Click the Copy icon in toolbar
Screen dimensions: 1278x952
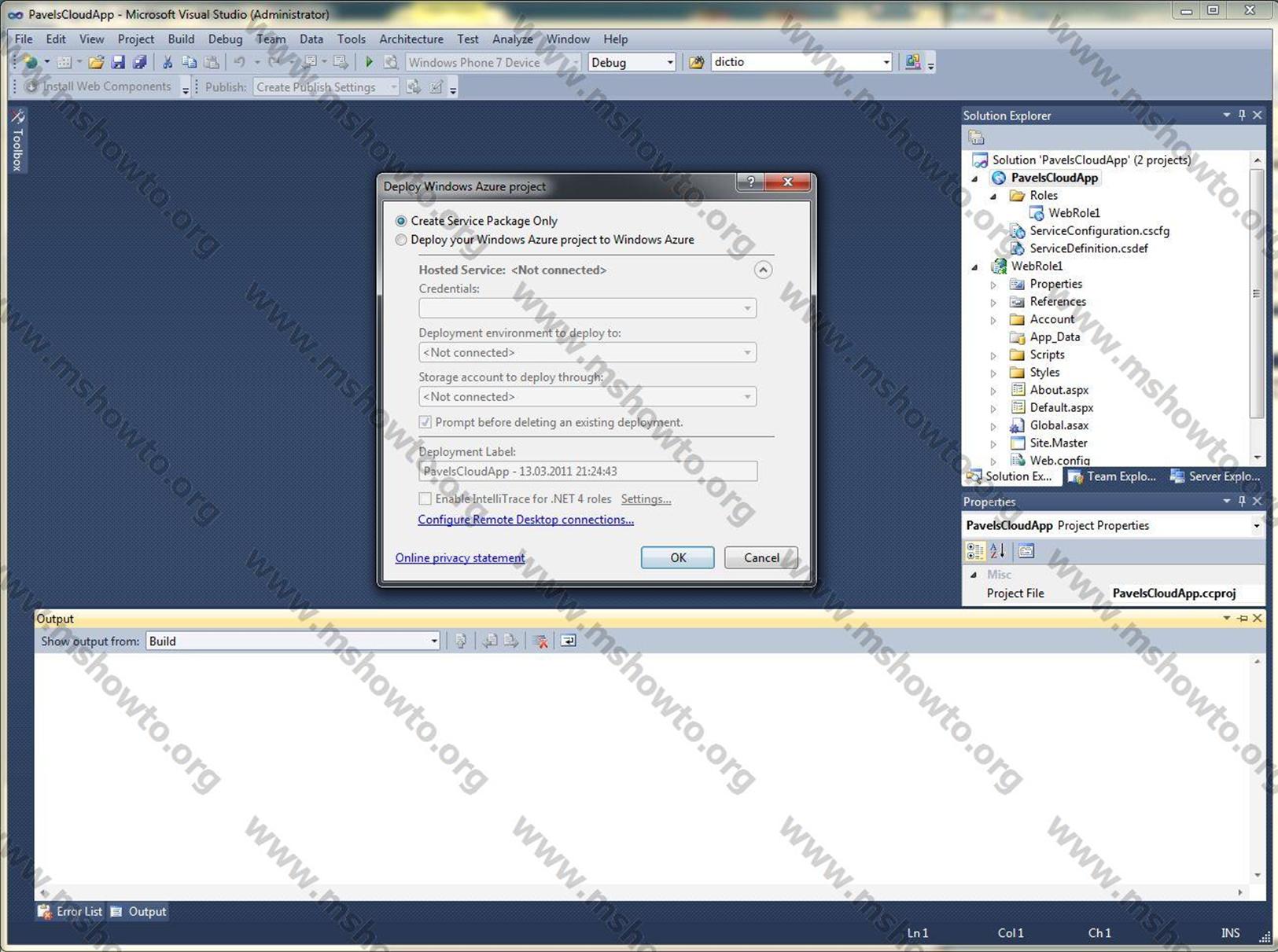[189, 62]
